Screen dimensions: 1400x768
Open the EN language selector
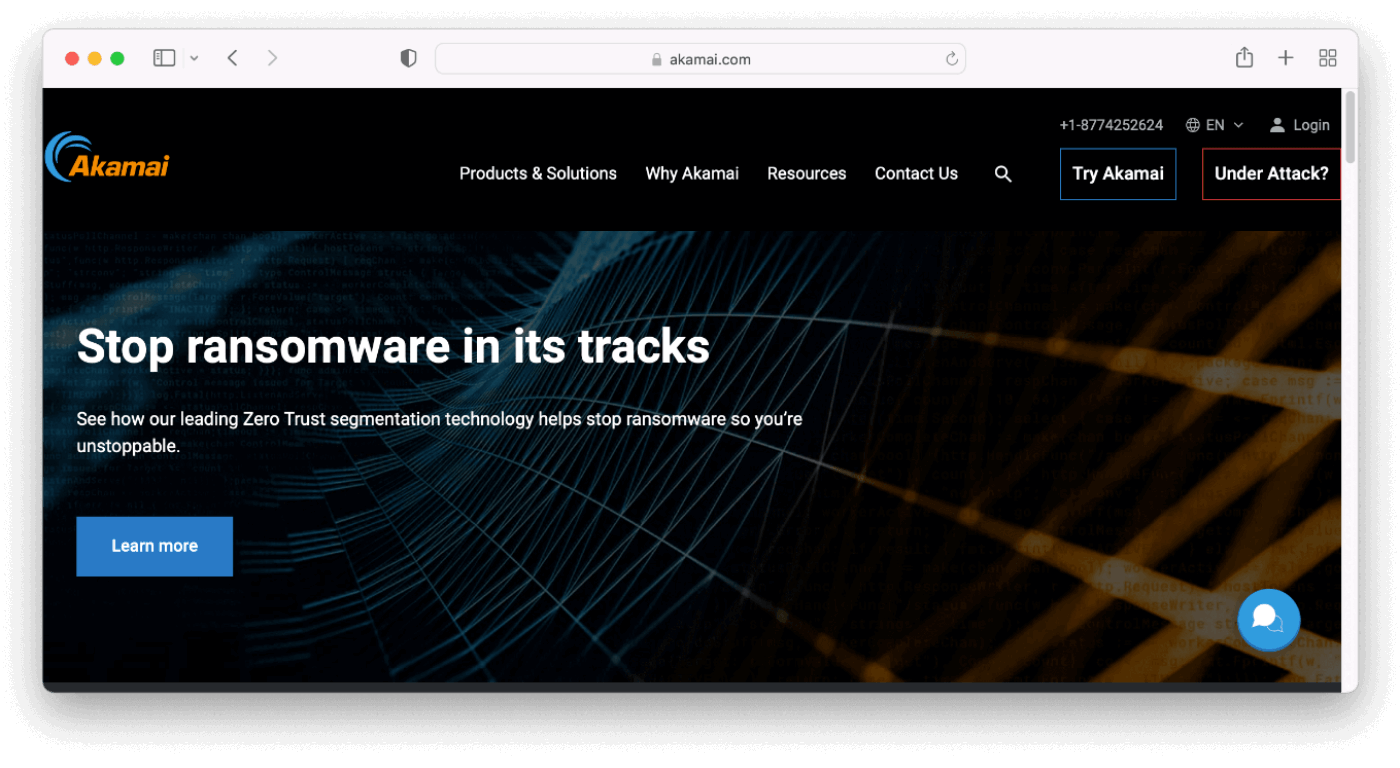1214,125
